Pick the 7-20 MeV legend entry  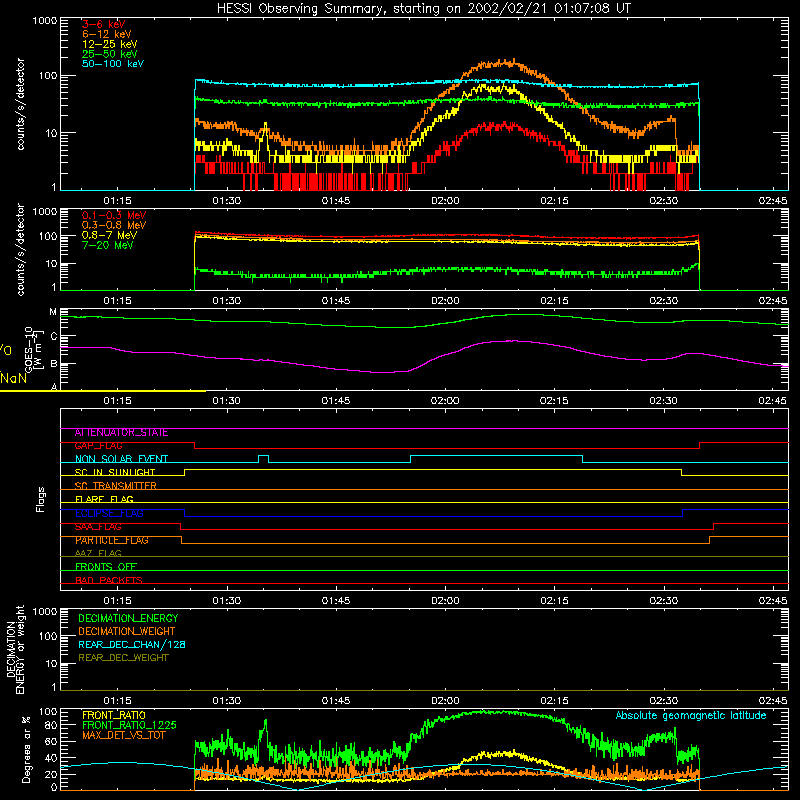[108, 245]
